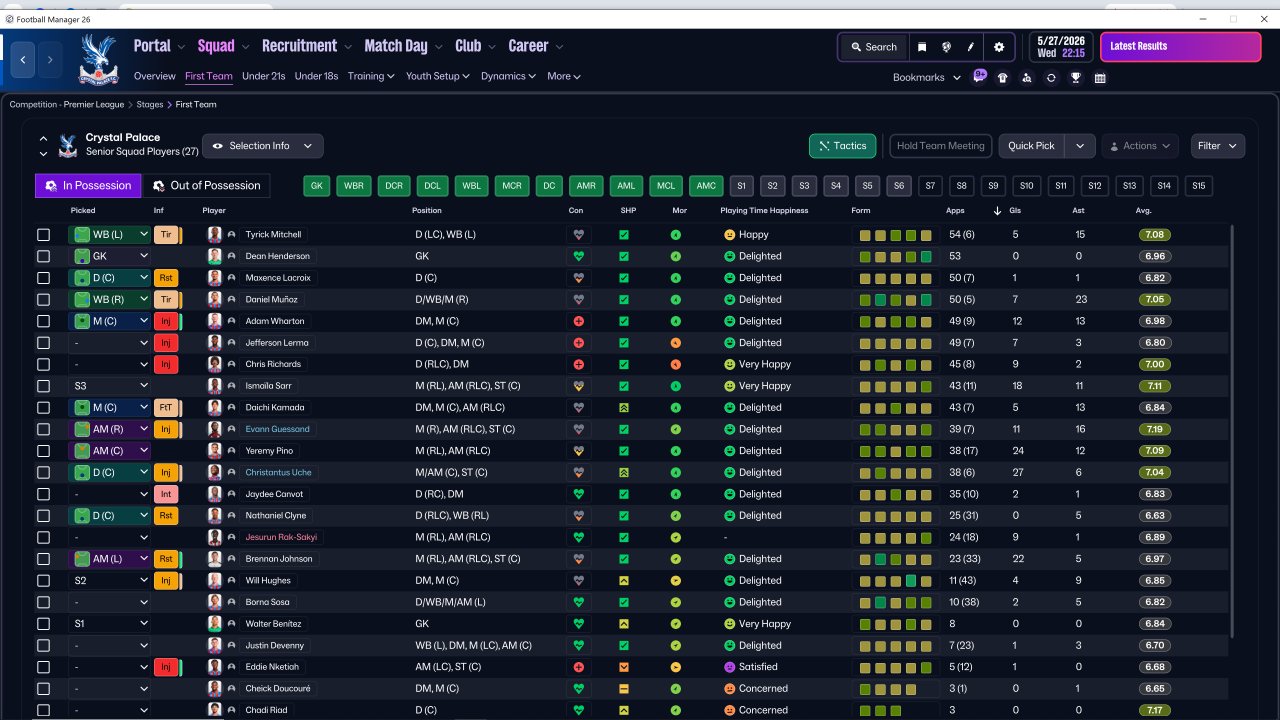Check the box next to Daniel Muñoz
The height and width of the screenshot is (720, 1280).
[43, 300]
